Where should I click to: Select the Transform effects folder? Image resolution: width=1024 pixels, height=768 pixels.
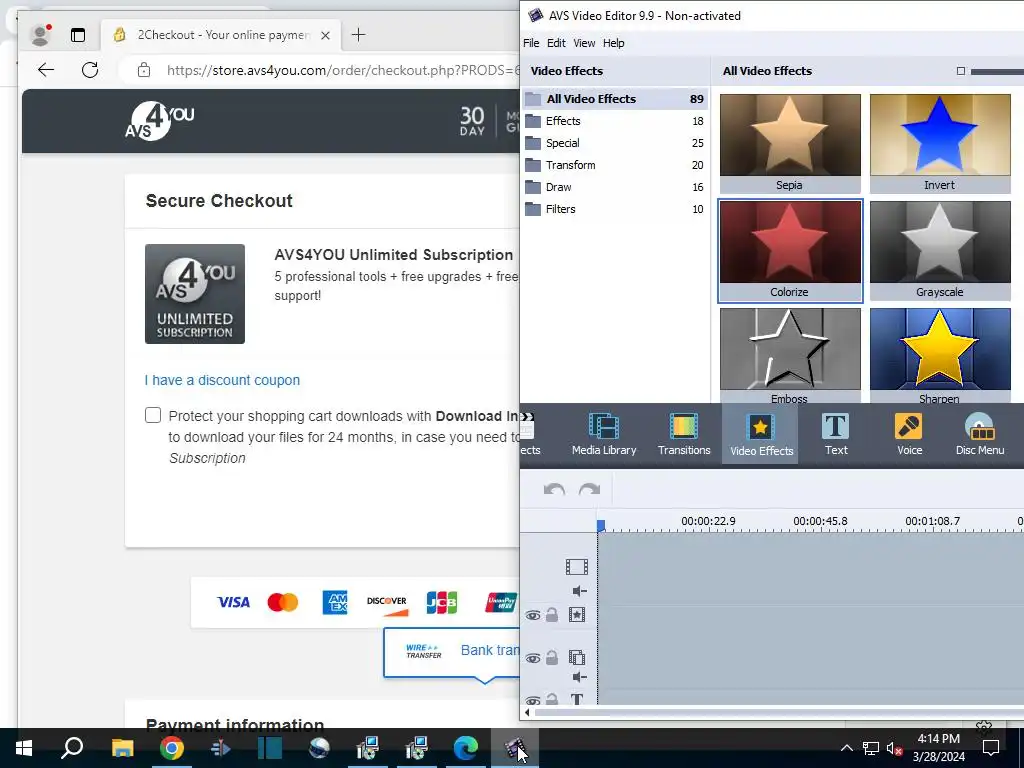(615, 165)
